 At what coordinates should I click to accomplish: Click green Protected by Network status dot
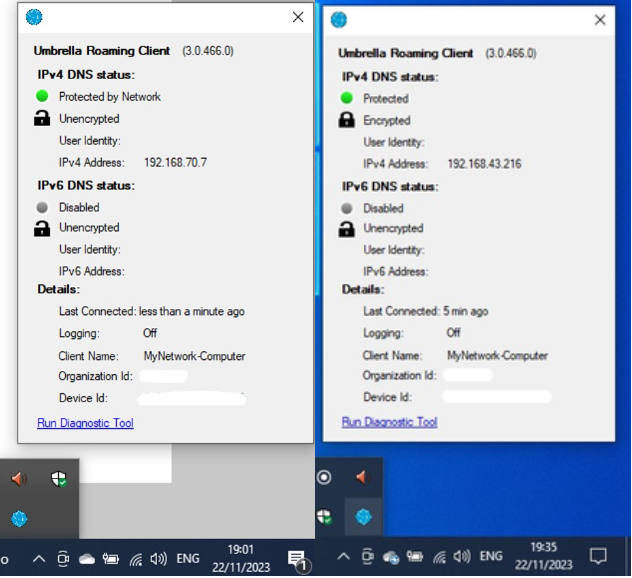[42, 96]
